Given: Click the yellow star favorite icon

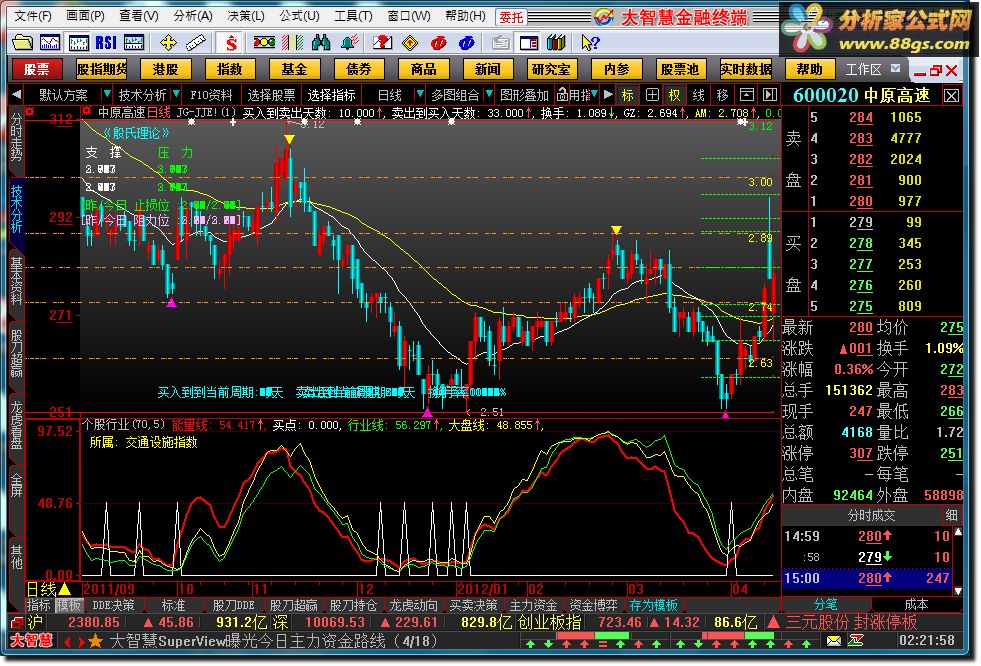Looking at the screenshot, I should [x=95, y=642].
